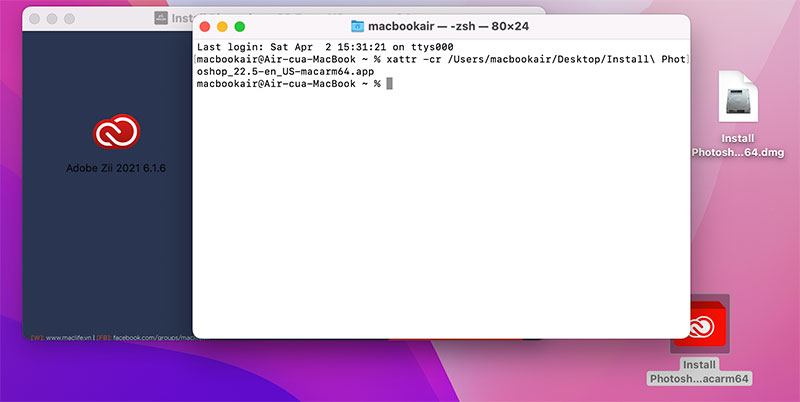Select the red Install Photoshop installer app icon

700,324
